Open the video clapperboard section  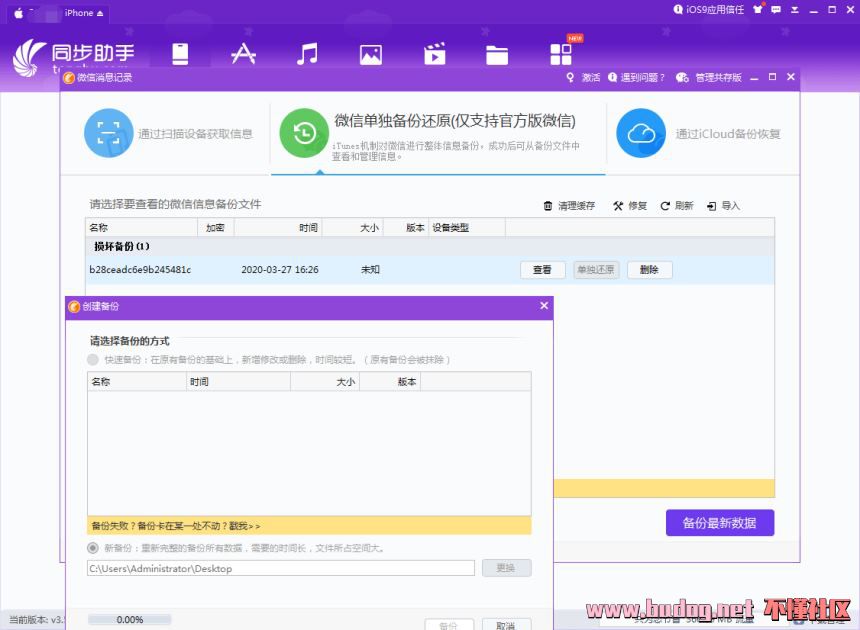tap(434, 55)
